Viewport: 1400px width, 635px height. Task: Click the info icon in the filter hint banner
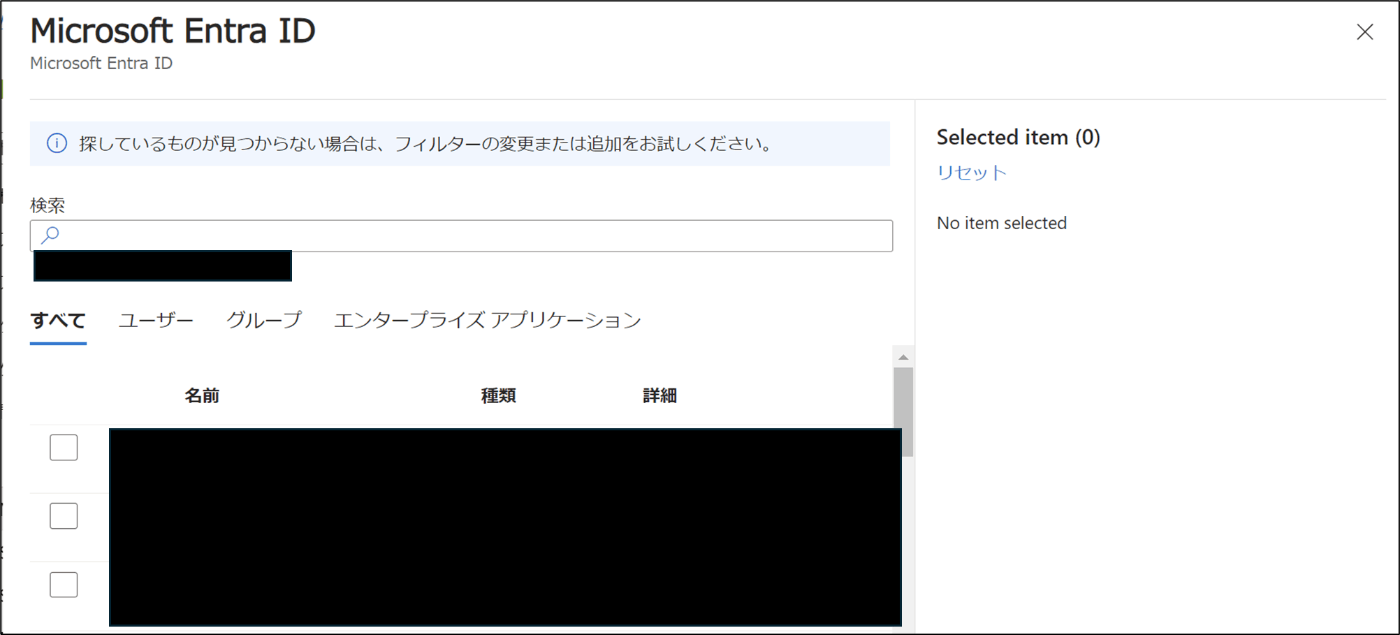click(x=57, y=144)
